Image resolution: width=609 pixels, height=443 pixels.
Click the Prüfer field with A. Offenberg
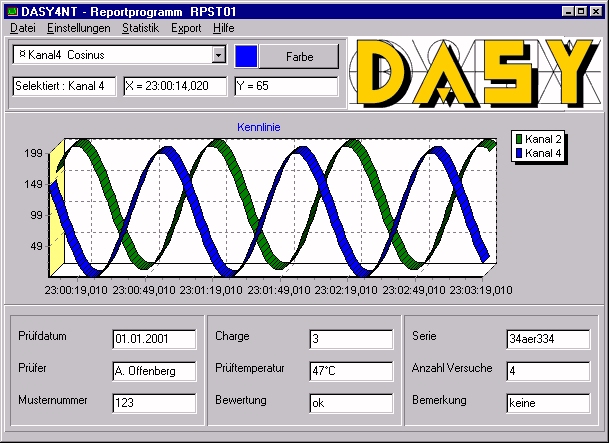(x=154, y=371)
